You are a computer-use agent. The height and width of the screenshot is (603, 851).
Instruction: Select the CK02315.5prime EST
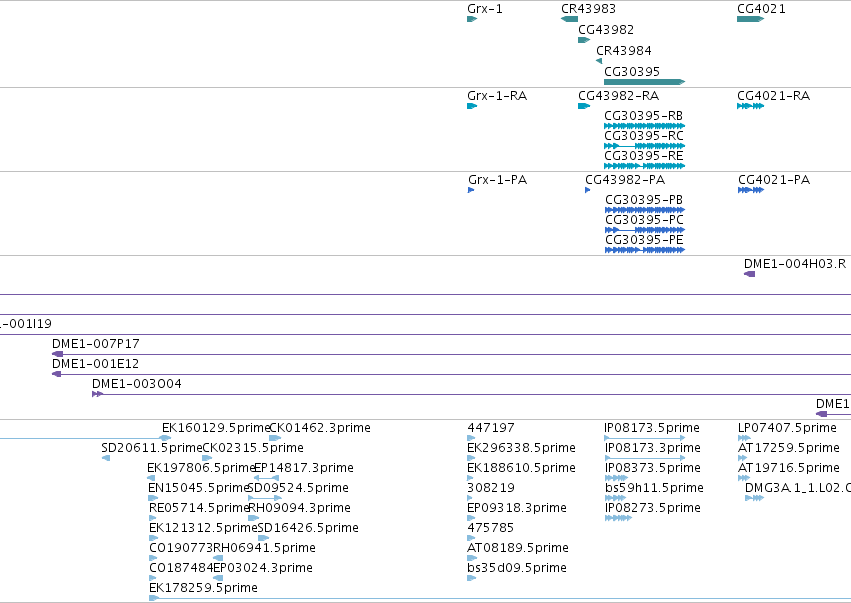click(x=207, y=458)
